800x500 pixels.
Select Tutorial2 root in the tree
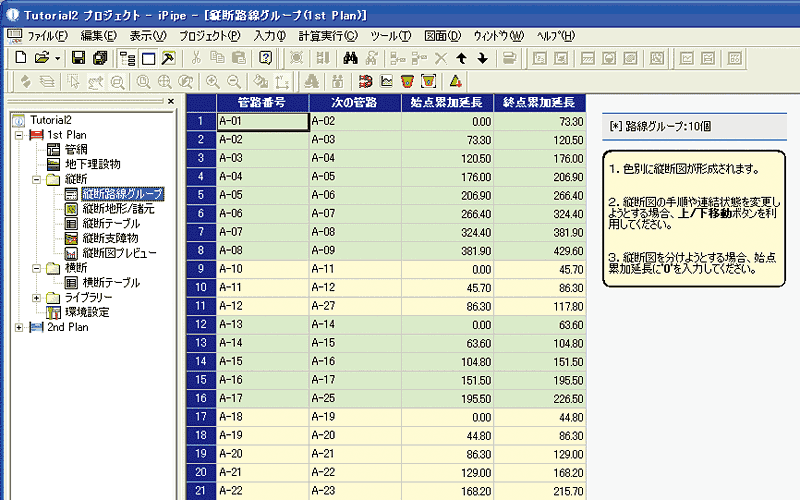(51, 120)
